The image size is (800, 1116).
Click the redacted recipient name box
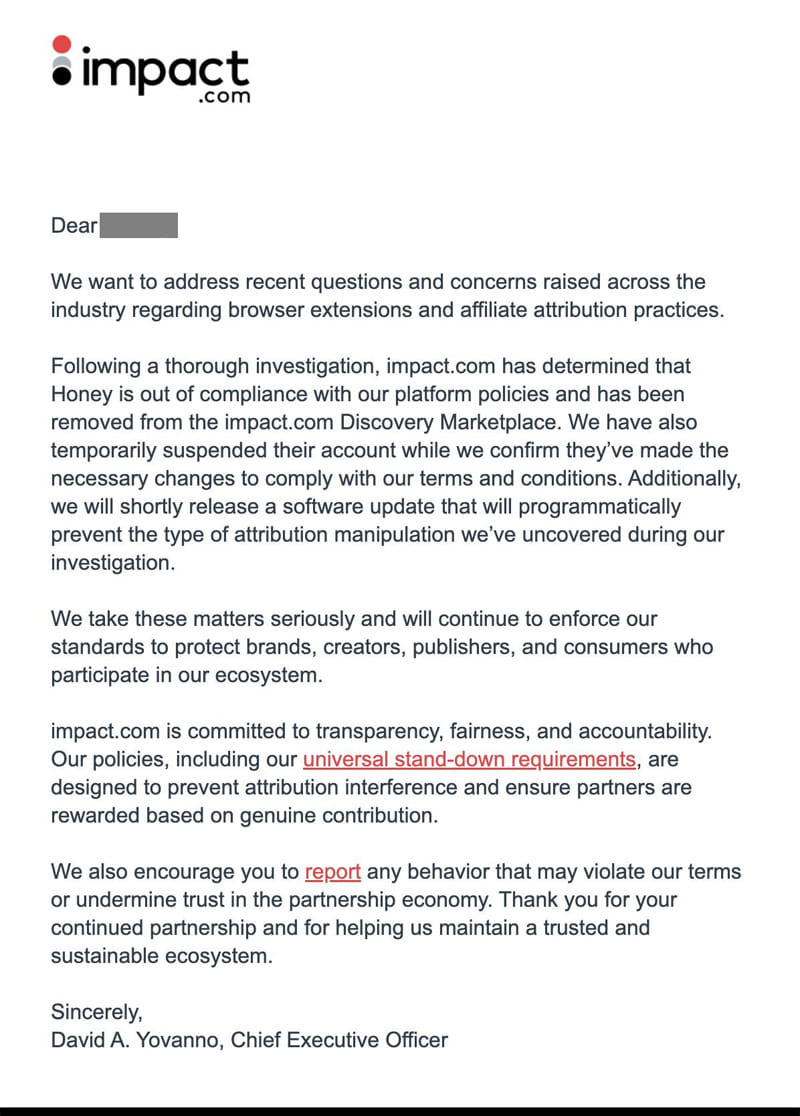click(x=139, y=226)
